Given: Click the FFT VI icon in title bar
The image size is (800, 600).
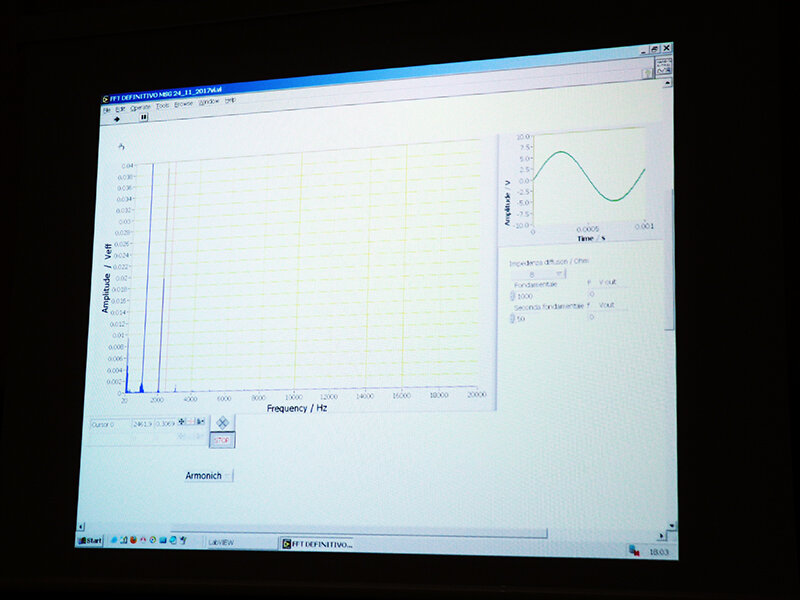Looking at the screenshot, I should (105, 97).
